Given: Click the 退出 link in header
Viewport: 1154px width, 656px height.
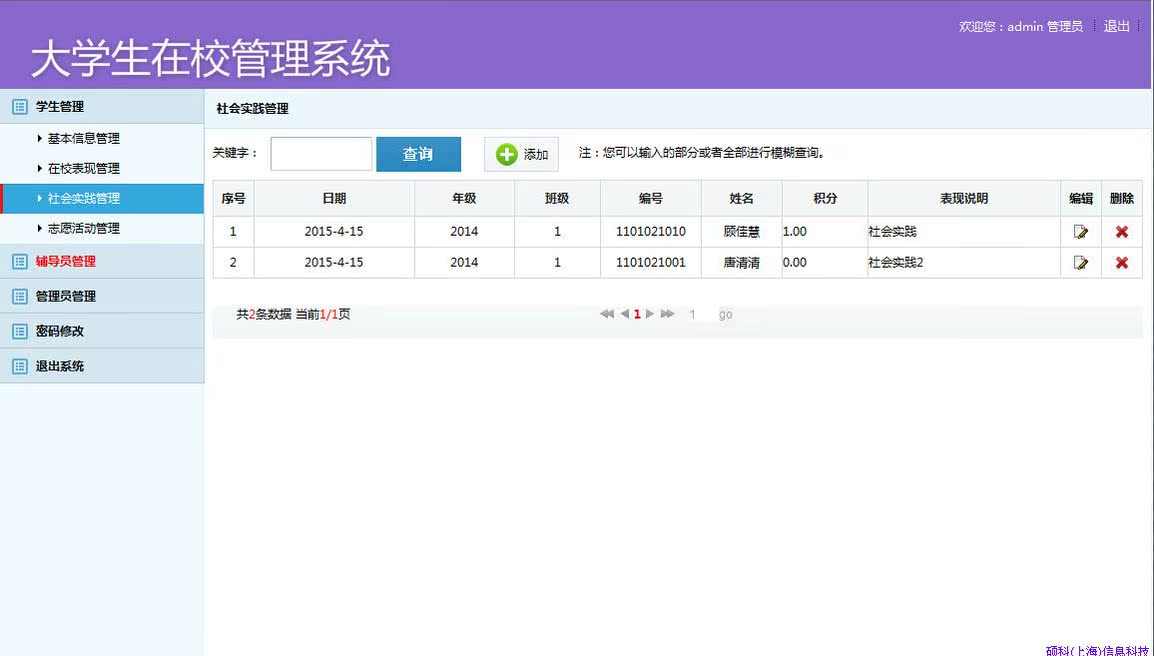Looking at the screenshot, I should click(1116, 27).
